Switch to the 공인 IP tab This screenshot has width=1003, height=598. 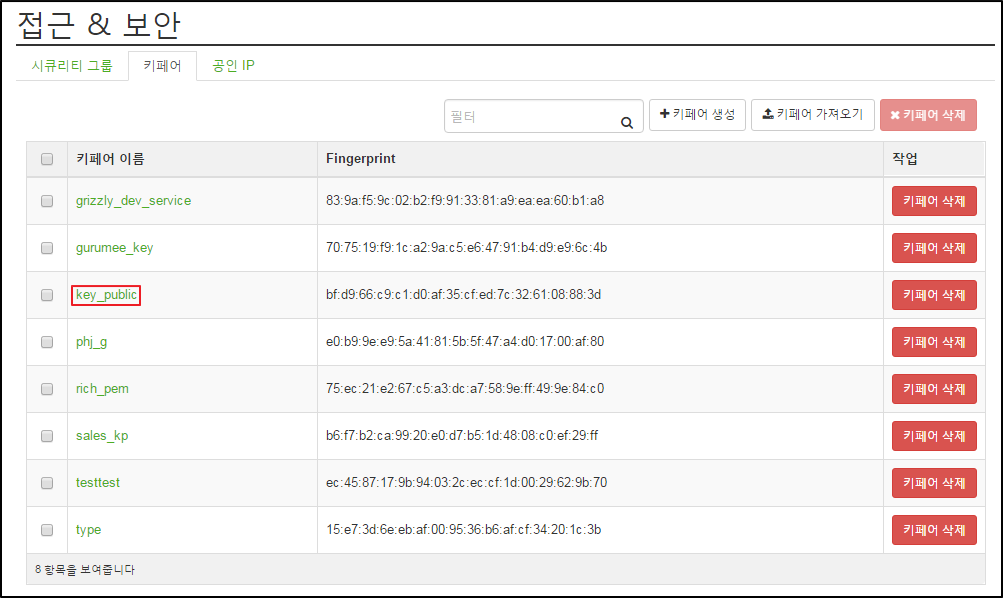(x=233, y=65)
